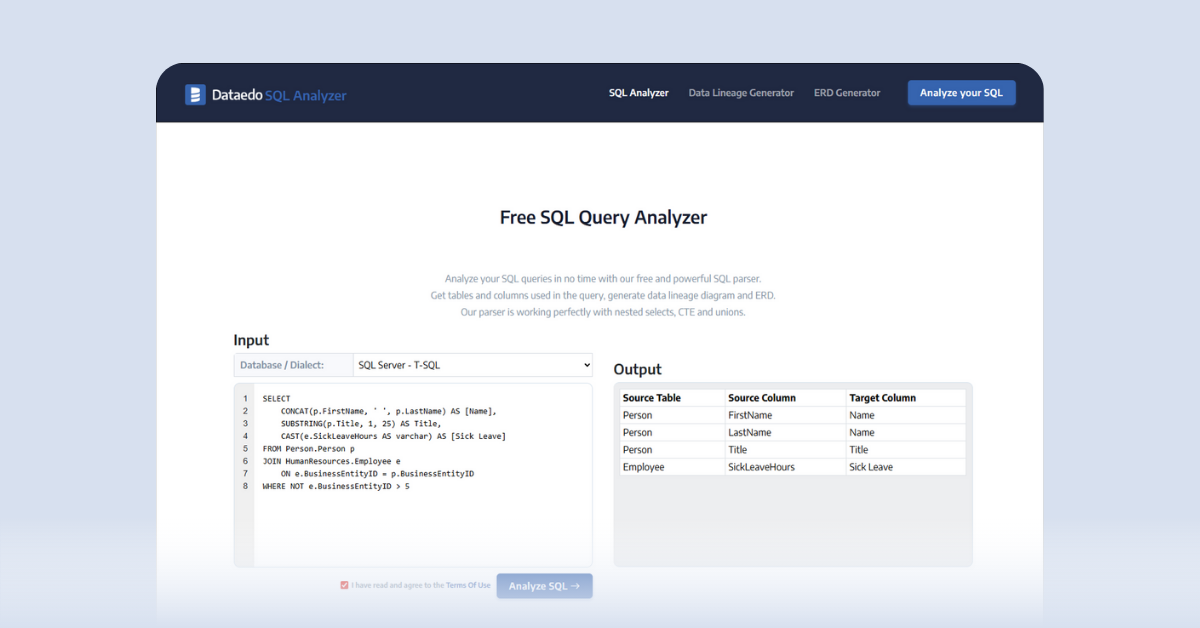Click inside the SQL code editor

click(x=420, y=520)
